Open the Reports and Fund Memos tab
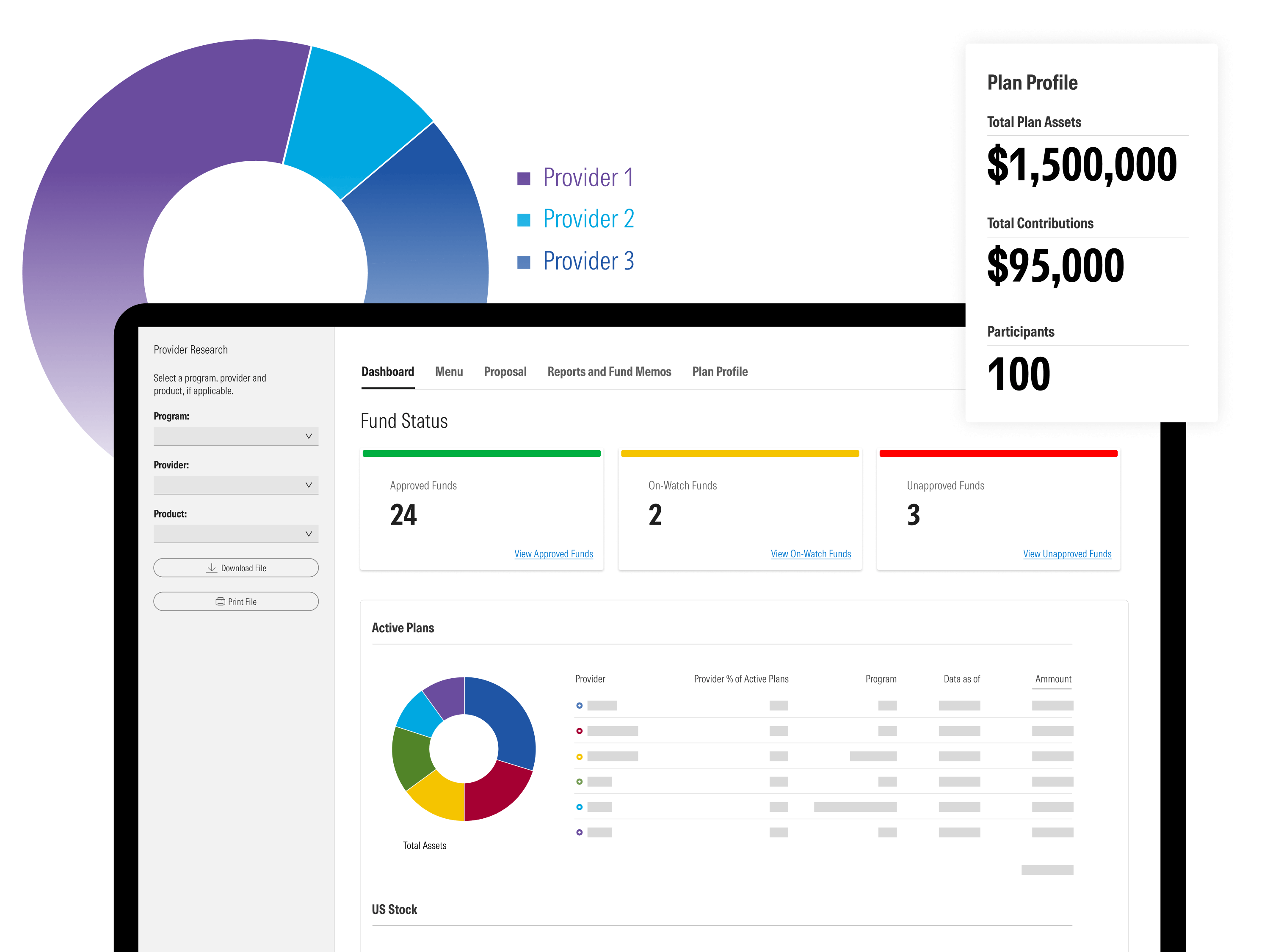The width and height of the screenshot is (1270, 952). click(x=609, y=371)
